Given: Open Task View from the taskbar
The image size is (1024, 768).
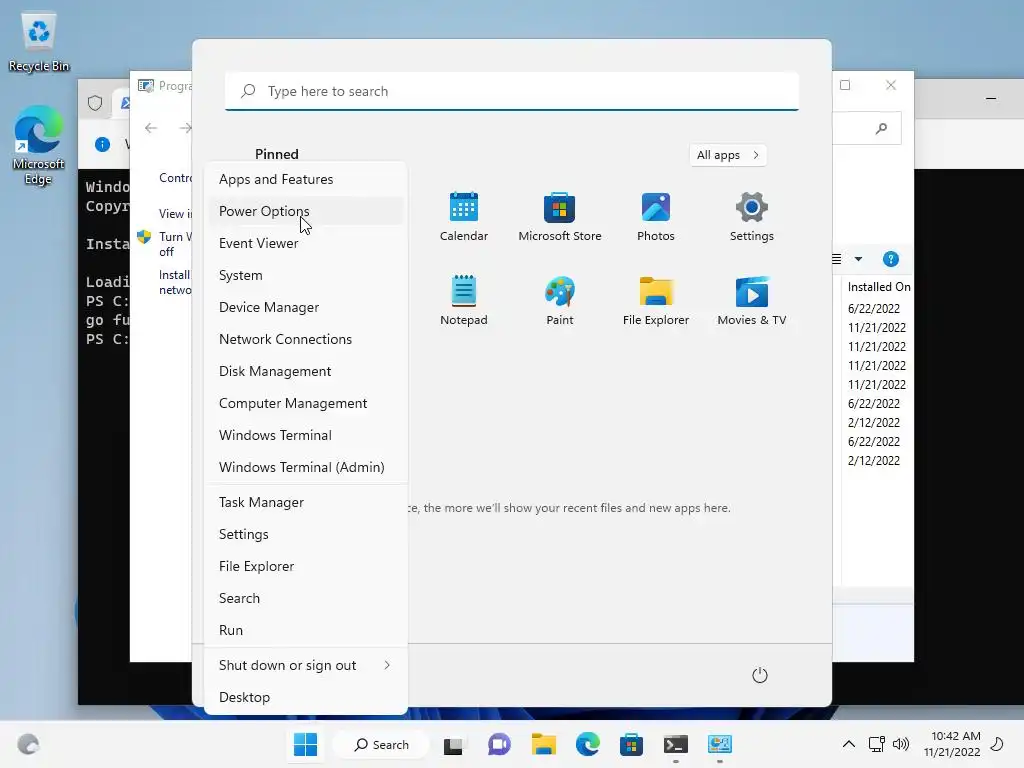Looking at the screenshot, I should pyautogui.click(x=453, y=745).
